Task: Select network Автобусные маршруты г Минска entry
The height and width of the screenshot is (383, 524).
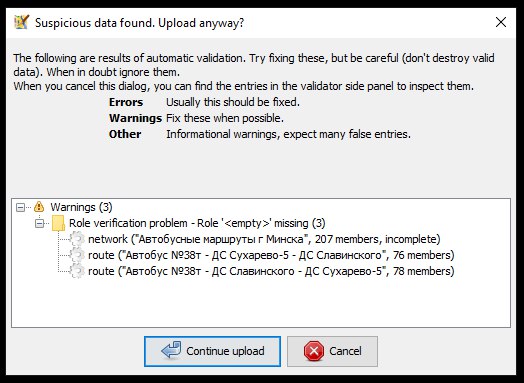Action: pos(264,239)
